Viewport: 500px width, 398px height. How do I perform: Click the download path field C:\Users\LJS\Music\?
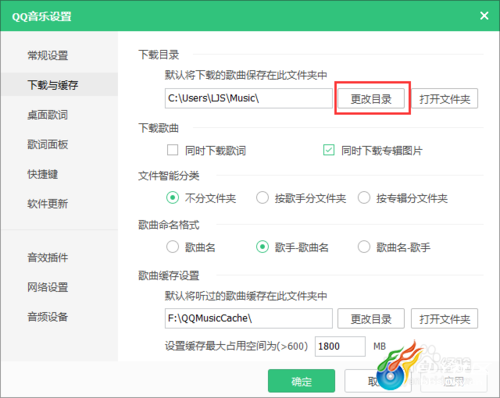tap(248, 98)
